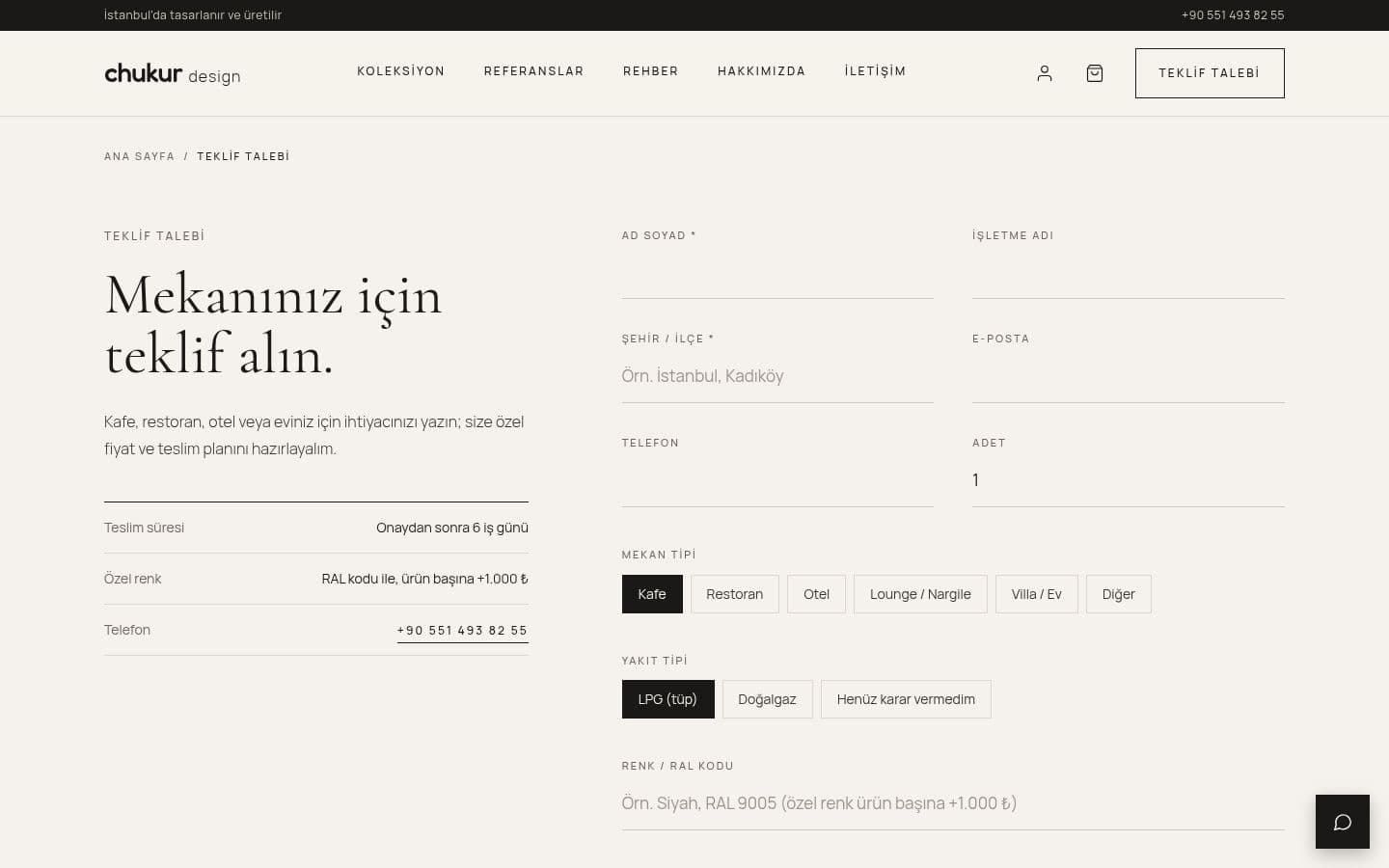The width and height of the screenshot is (1389, 868).
Task: Select Restoran as venue type
Action: (734, 594)
